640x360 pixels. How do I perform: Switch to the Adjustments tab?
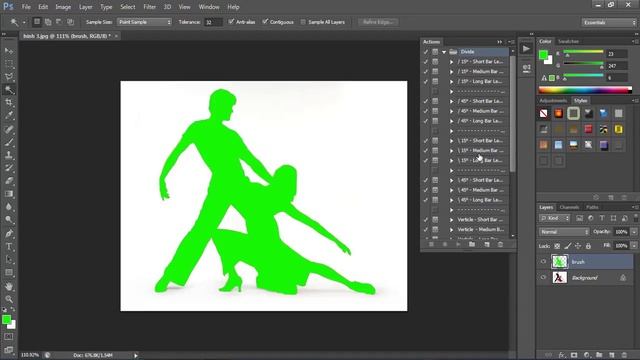click(553, 100)
